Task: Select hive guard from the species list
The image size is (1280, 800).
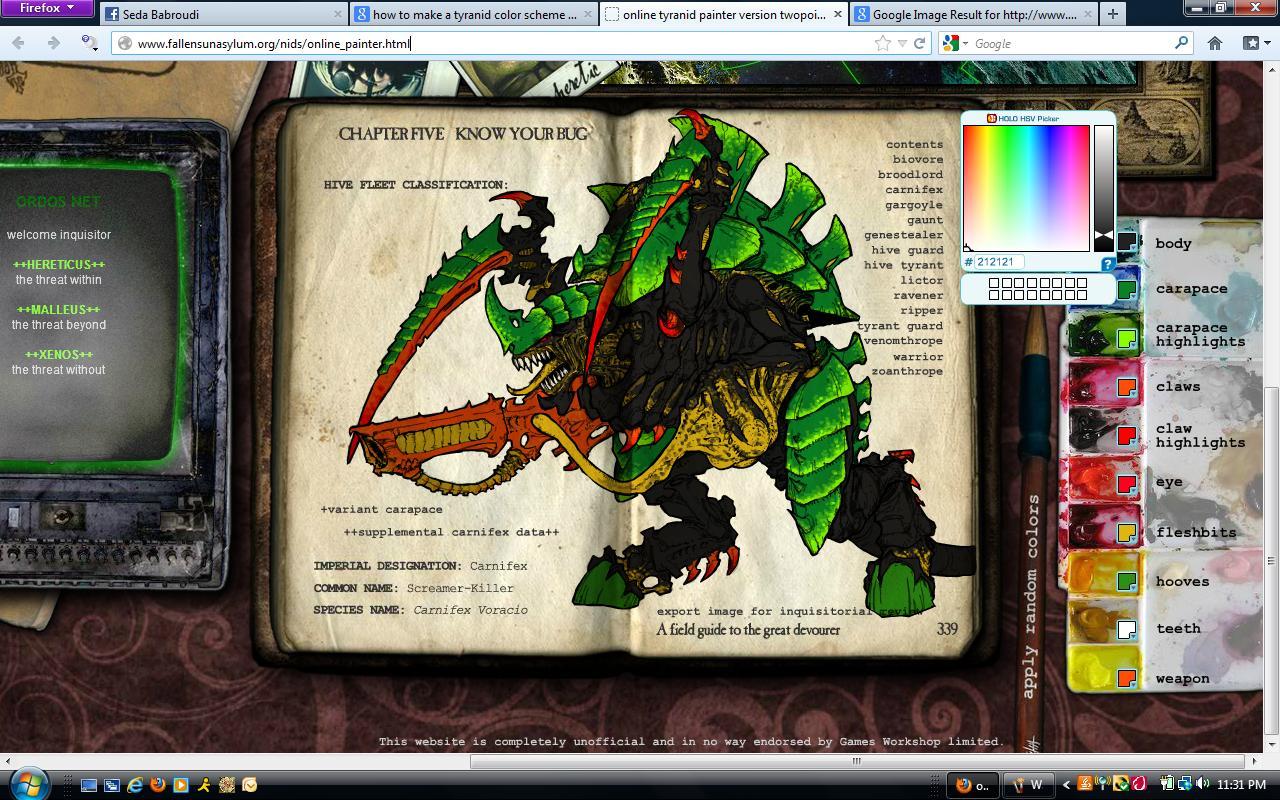Action: coord(907,250)
